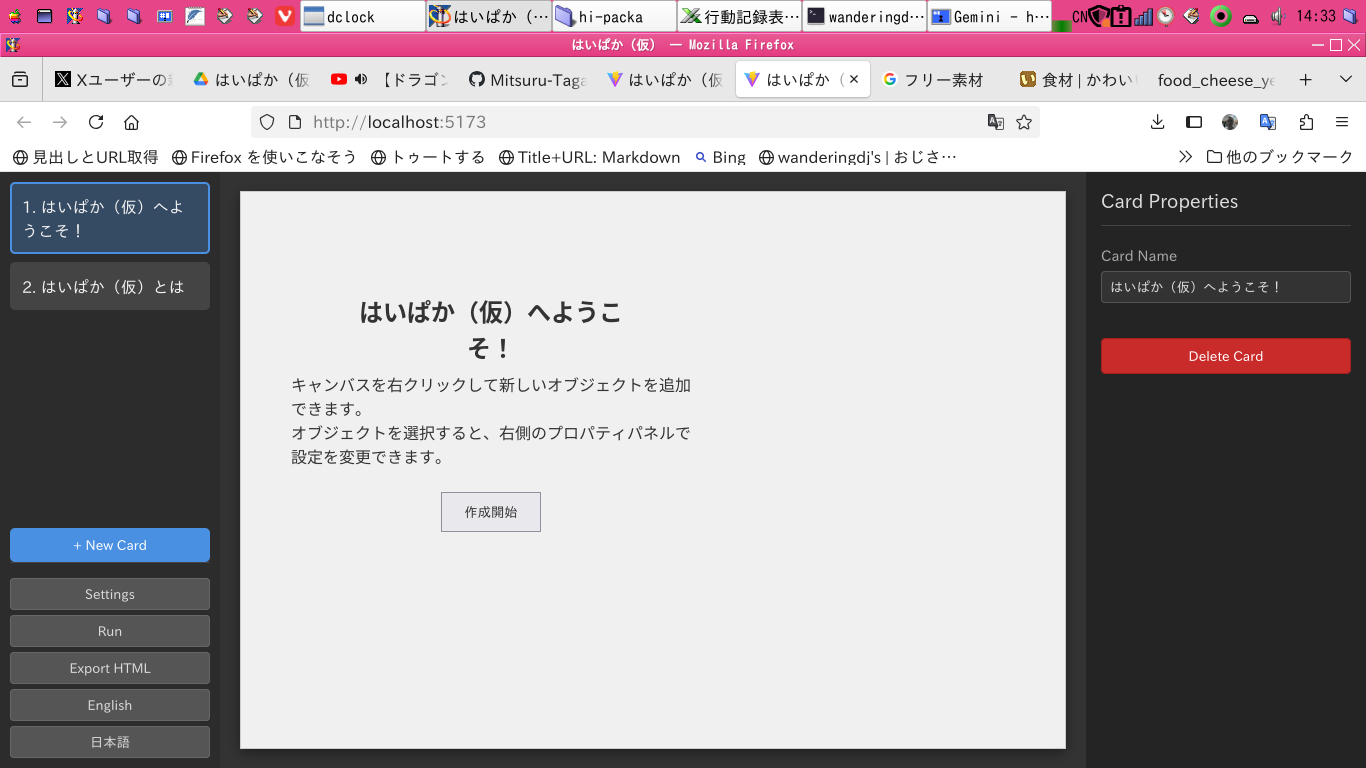The image size is (1366, 768).
Task: Open the network signal bars tray icon
Action: coord(1143,16)
